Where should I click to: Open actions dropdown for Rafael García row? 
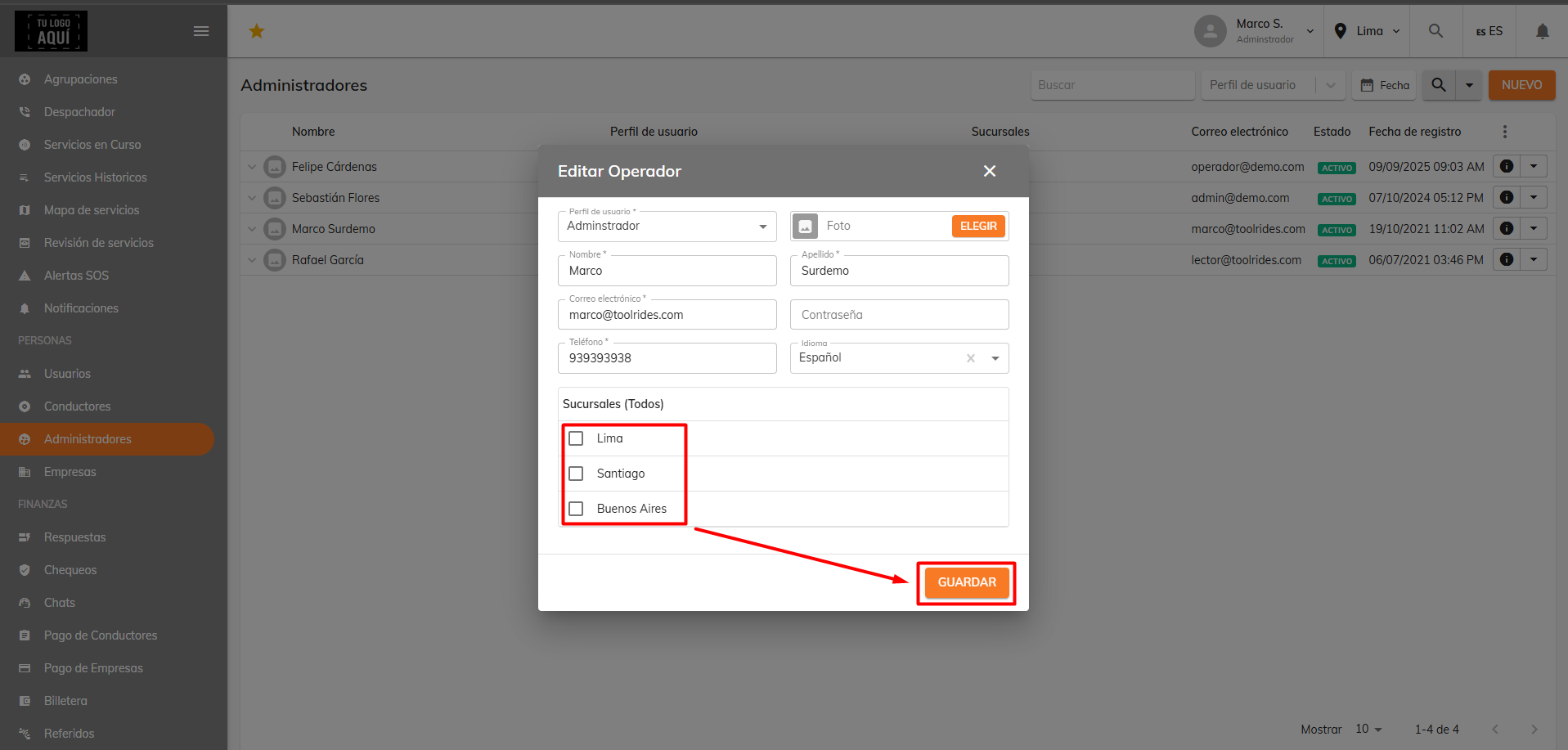pos(1534,259)
